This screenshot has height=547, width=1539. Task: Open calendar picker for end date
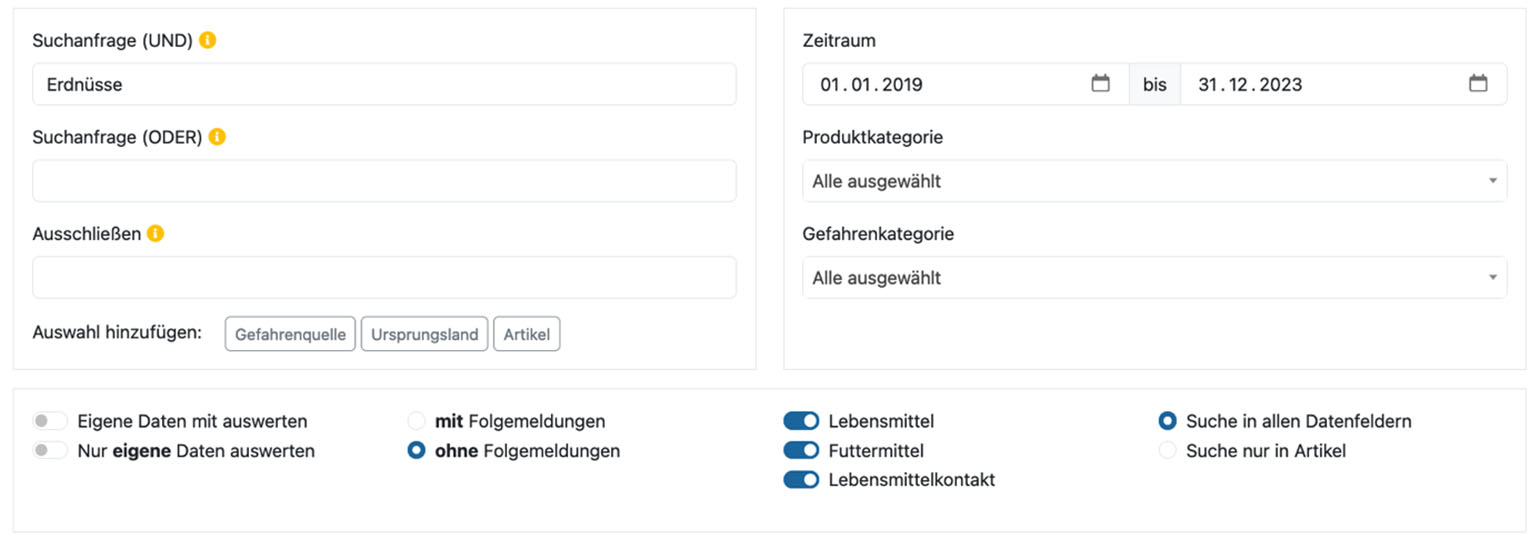point(1478,84)
